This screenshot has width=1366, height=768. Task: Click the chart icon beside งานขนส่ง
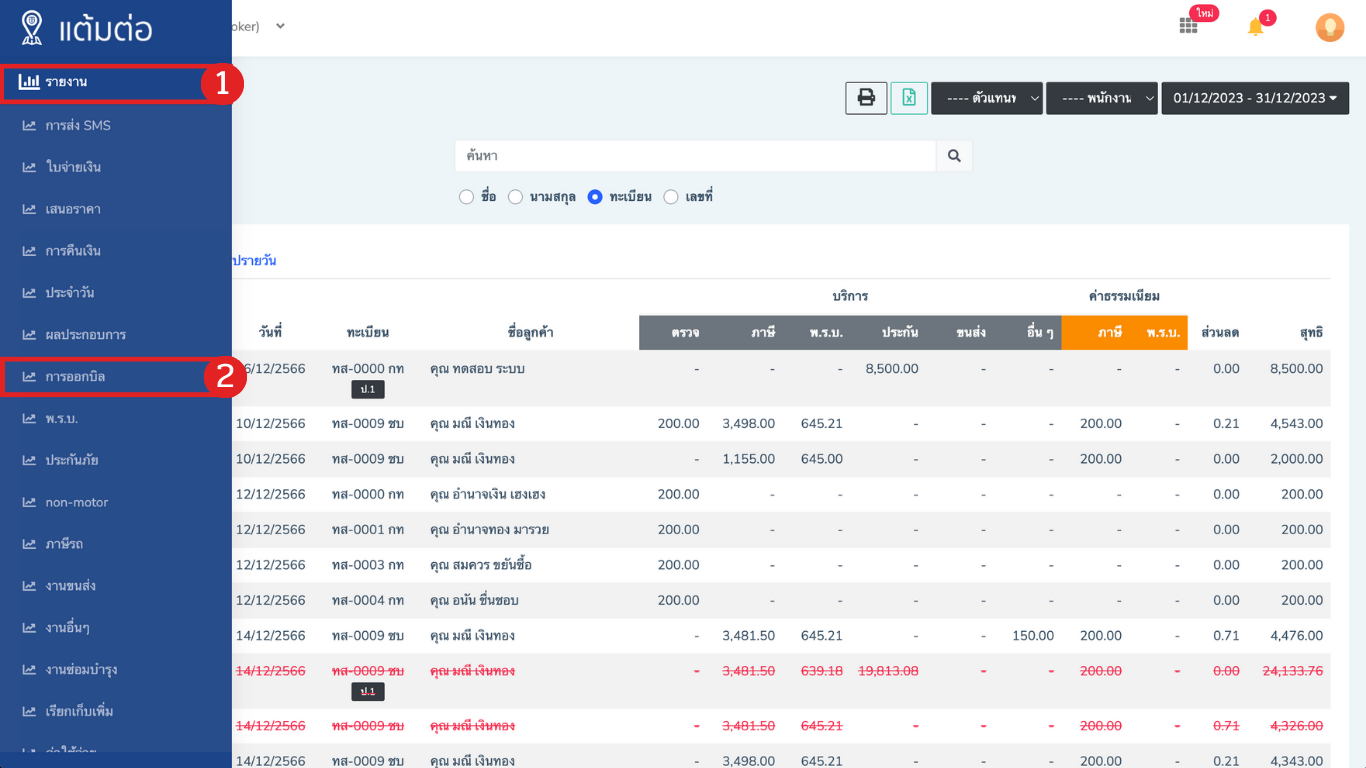[29, 586]
